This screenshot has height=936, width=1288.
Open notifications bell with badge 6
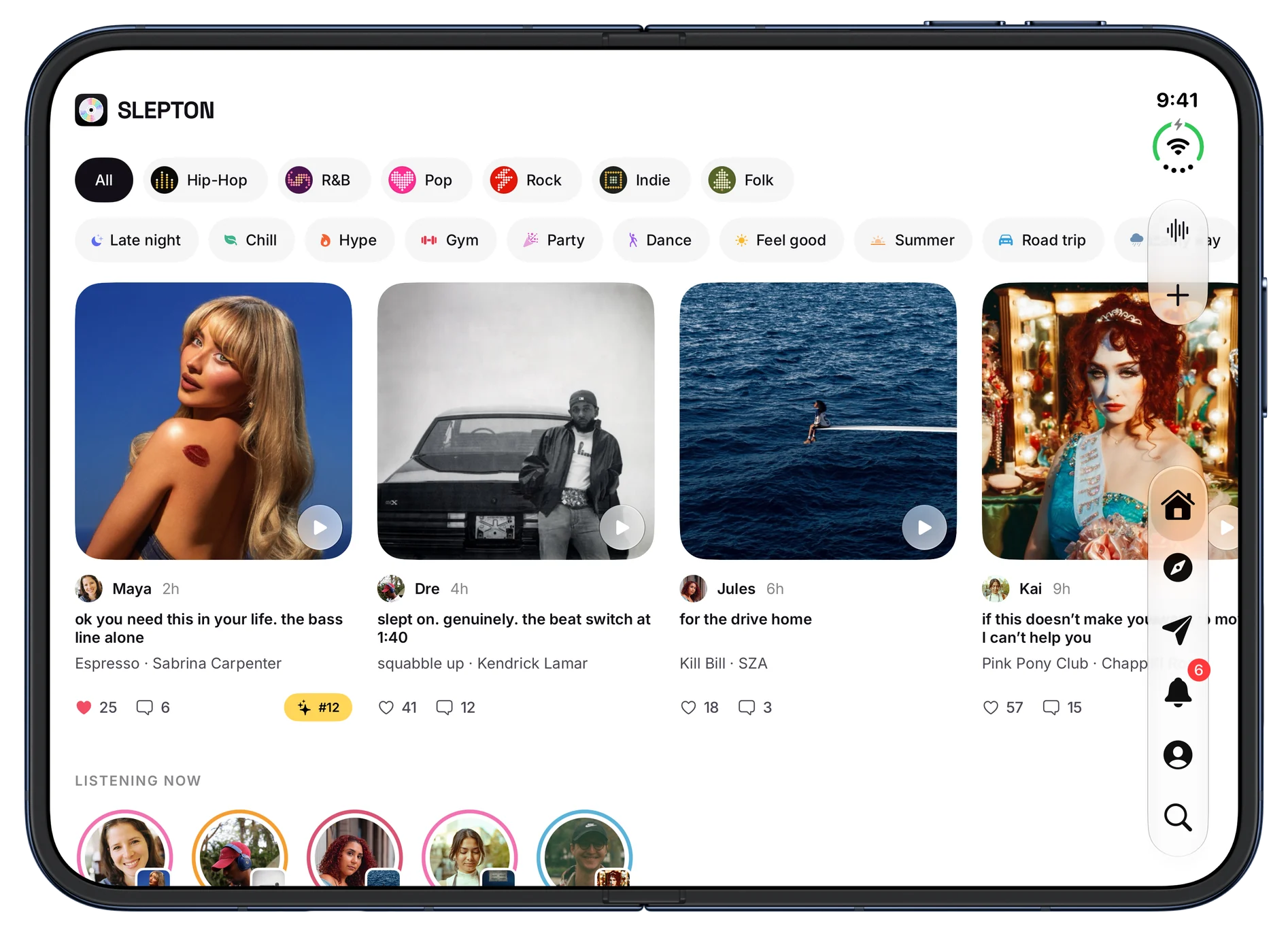pyautogui.click(x=1179, y=692)
